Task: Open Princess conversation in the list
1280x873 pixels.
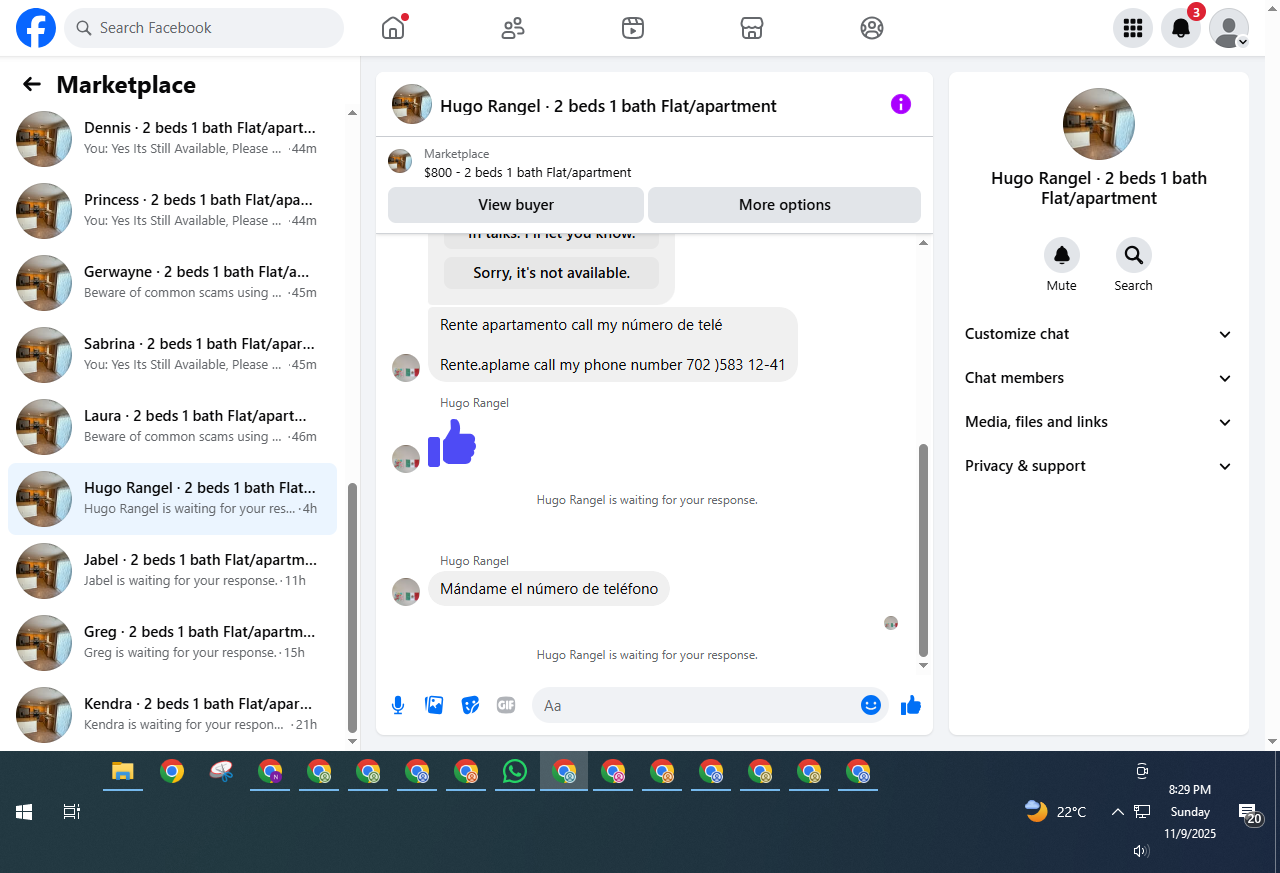Action: pyautogui.click(x=172, y=211)
